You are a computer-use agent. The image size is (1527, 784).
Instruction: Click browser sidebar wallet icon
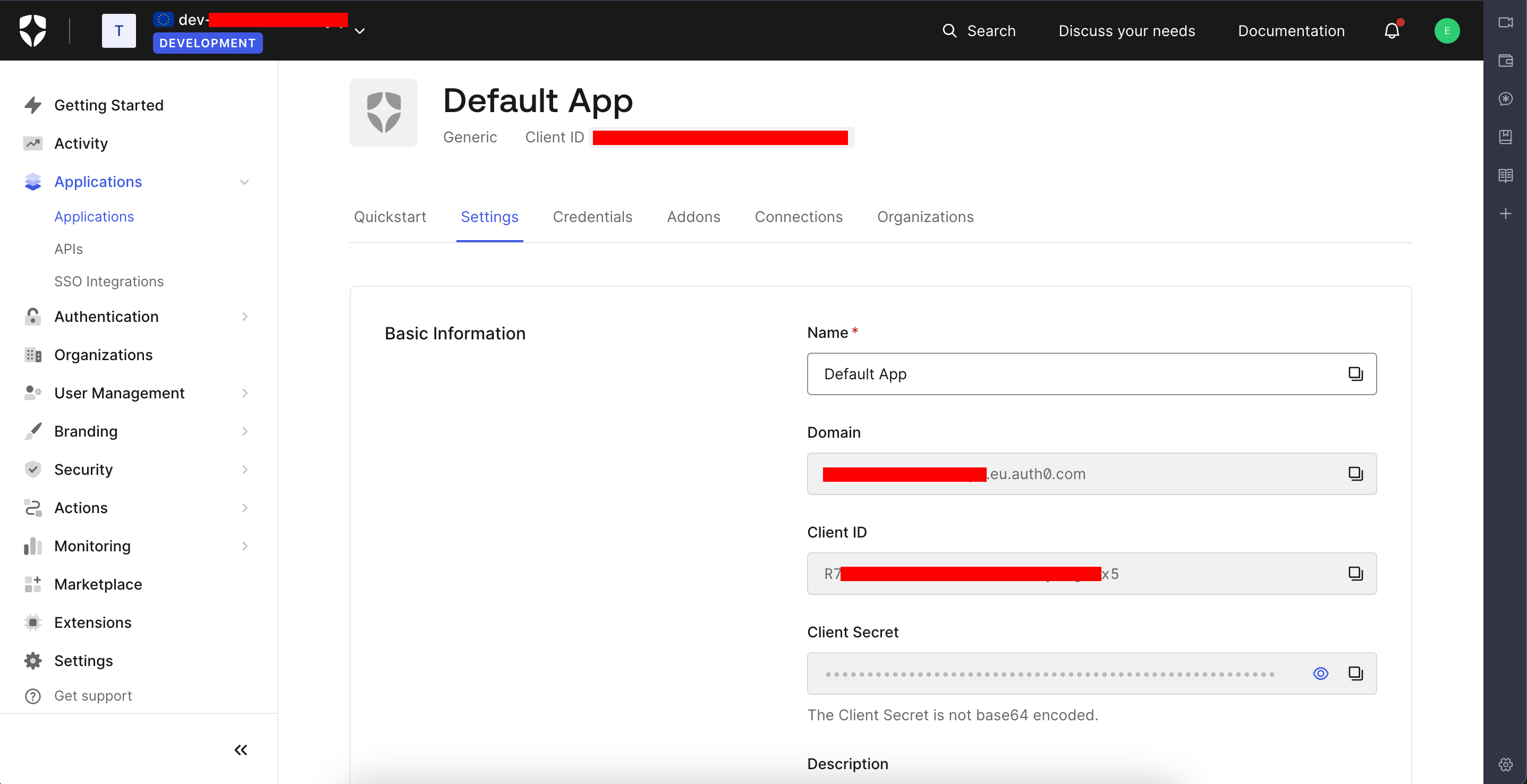(1505, 61)
